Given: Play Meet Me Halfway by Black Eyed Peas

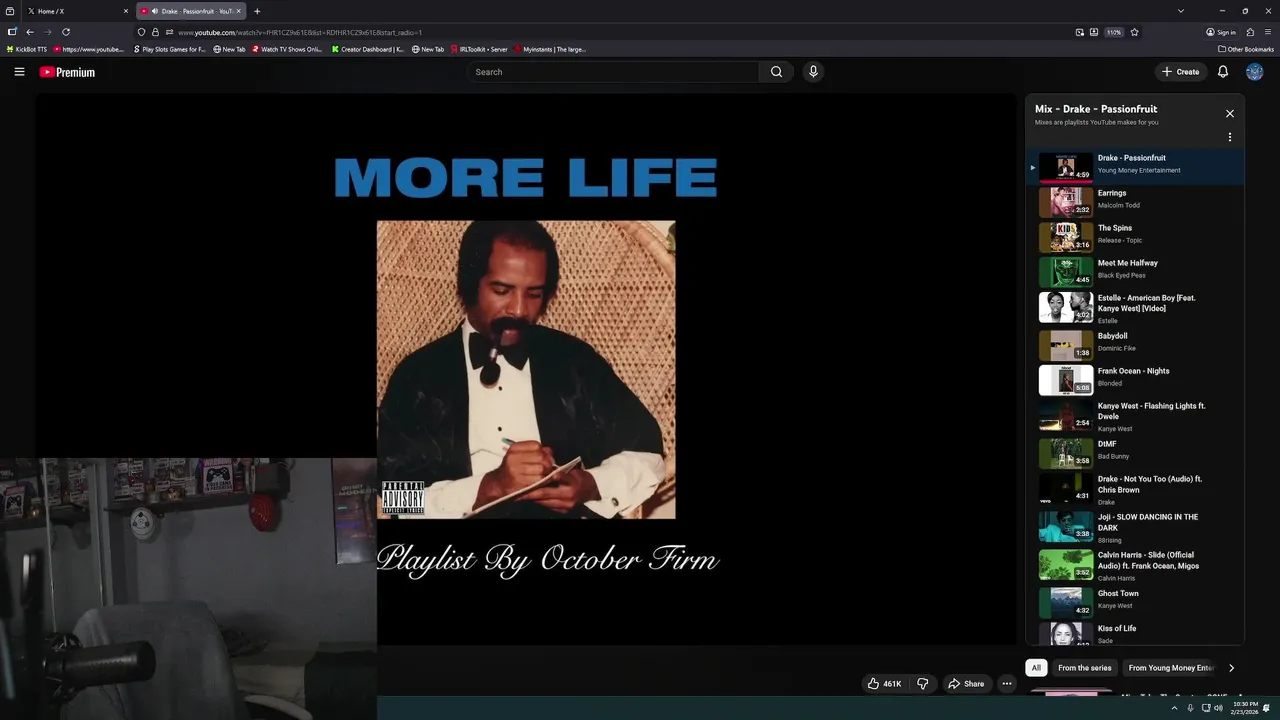Looking at the screenshot, I should (1135, 271).
